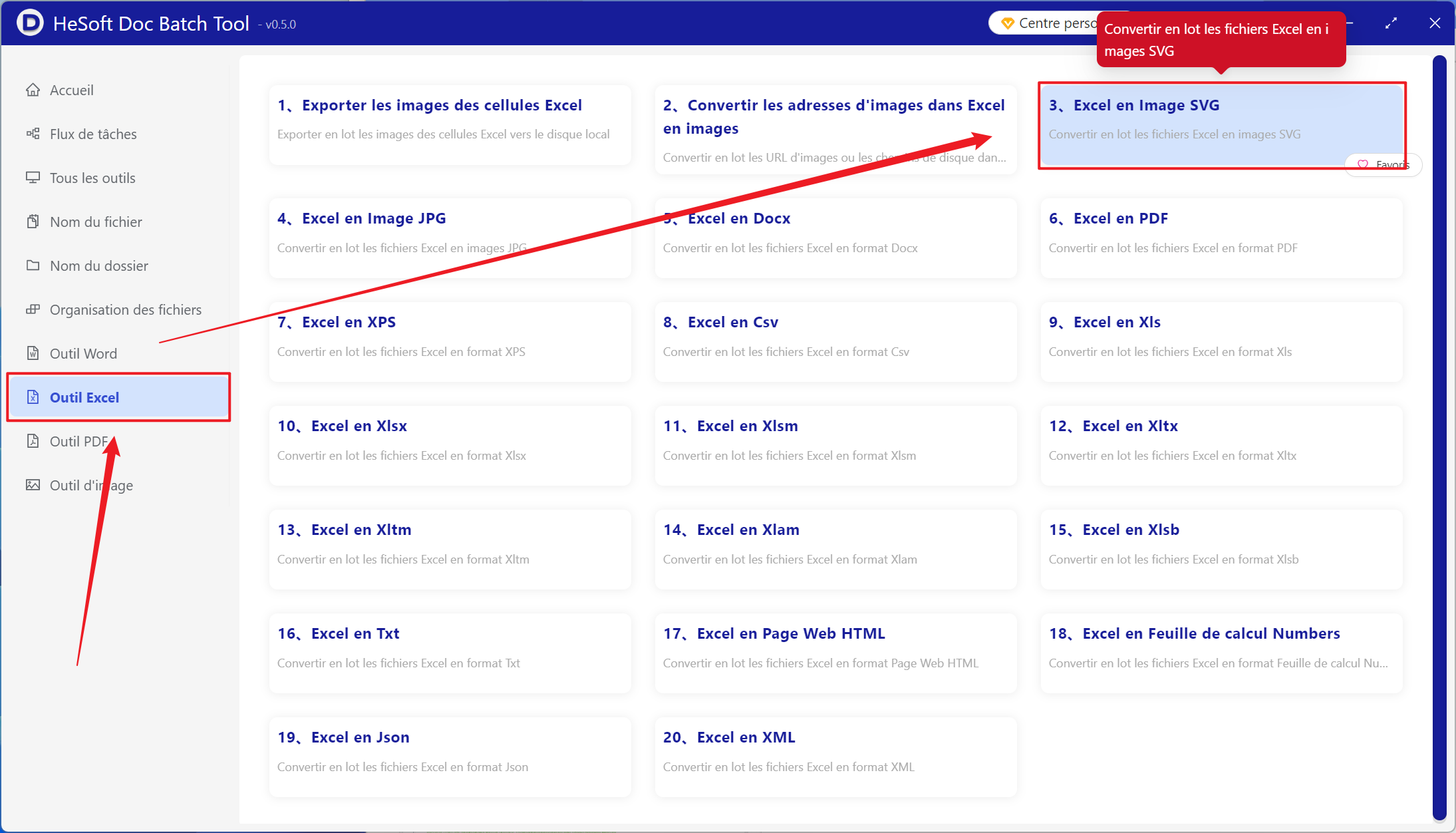Screen dimensions: 1456x833
Task: Click the Favoris heart icon
Action: [x=1363, y=164]
